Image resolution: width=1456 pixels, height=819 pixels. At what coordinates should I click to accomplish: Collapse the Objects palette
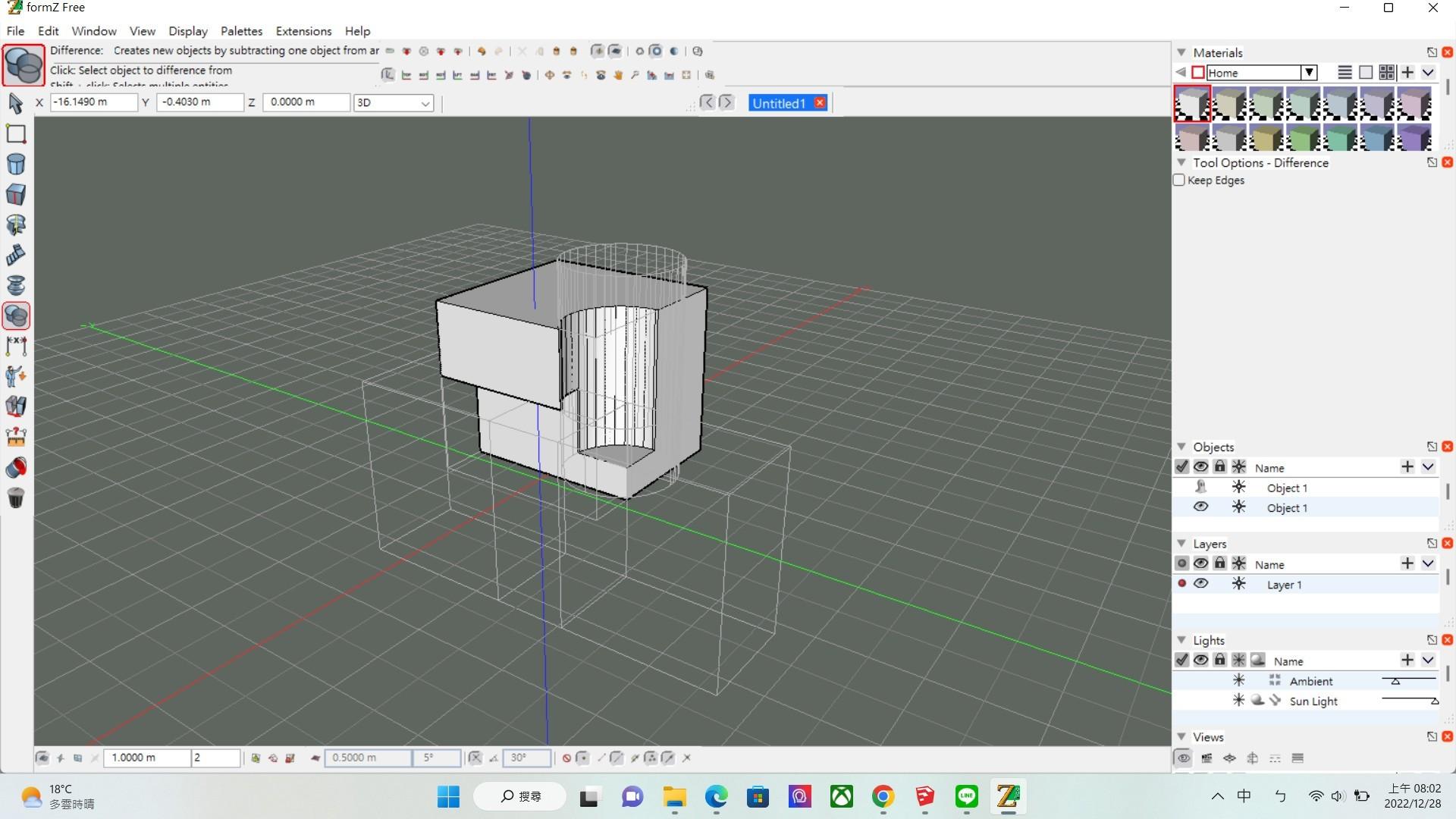coord(1181,447)
